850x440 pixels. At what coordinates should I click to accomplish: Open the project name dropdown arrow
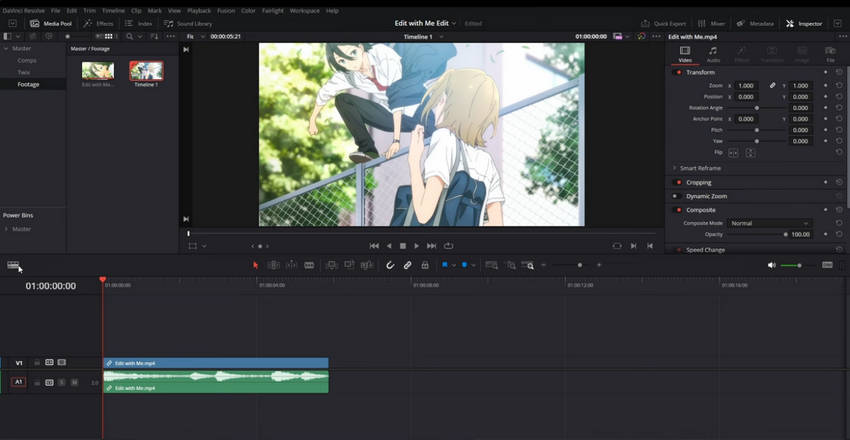(x=454, y=24)
